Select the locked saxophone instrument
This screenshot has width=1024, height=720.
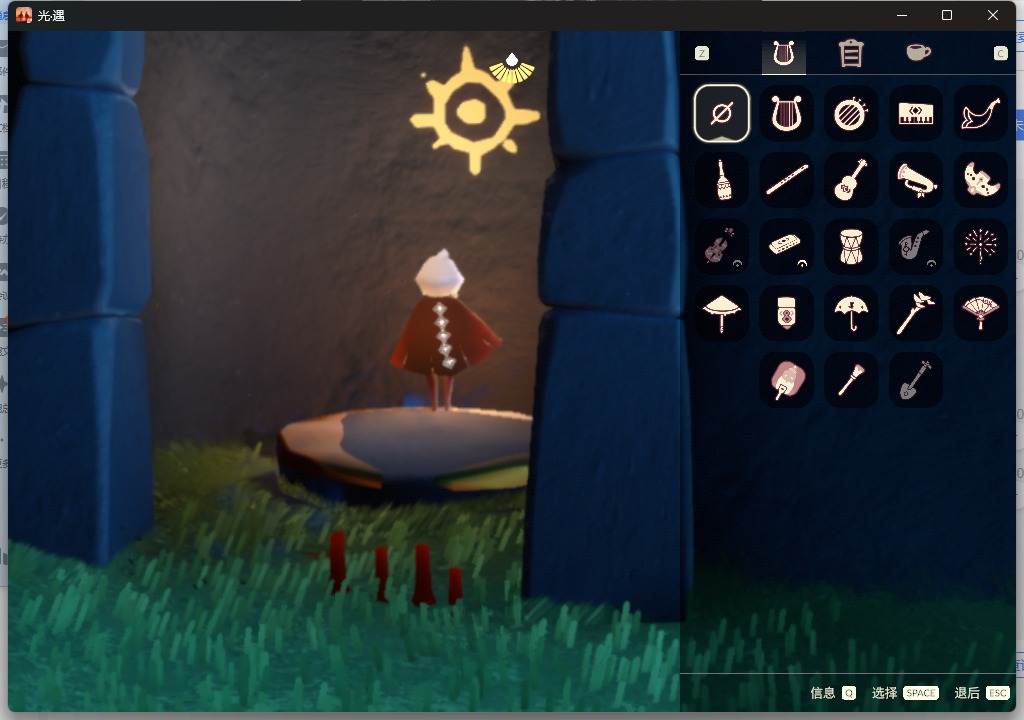[916, 246]
